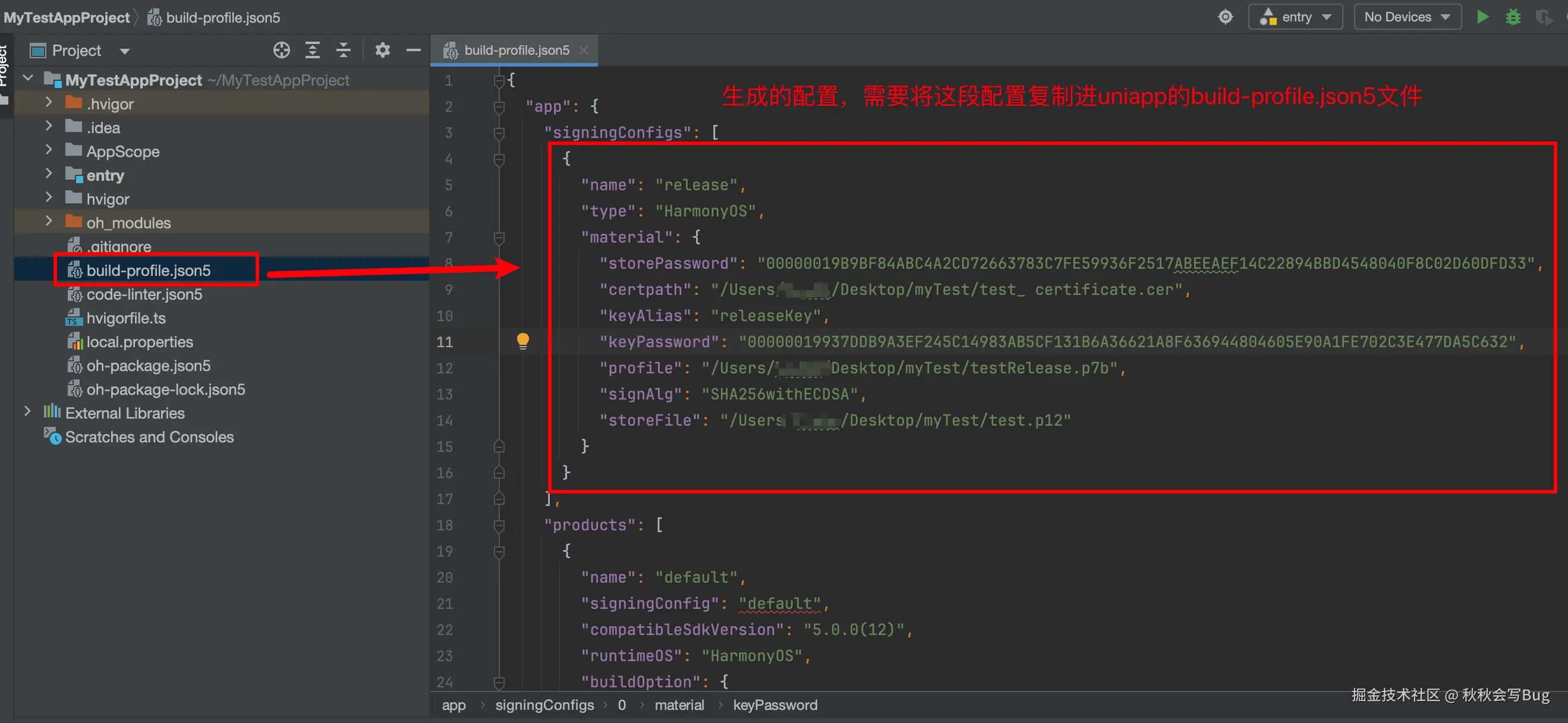Click signingConfigs in the breadcrumb bar
Viewport: 1568px width, 723px height.
pyautogui.click(x=544, y=705)
